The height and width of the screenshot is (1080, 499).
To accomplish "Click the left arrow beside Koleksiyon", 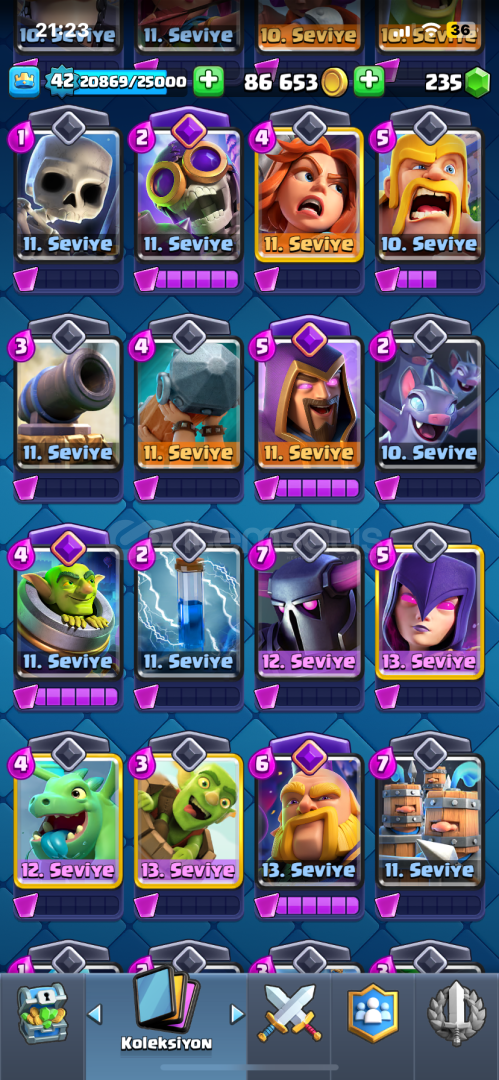I will pos(95,1013).
